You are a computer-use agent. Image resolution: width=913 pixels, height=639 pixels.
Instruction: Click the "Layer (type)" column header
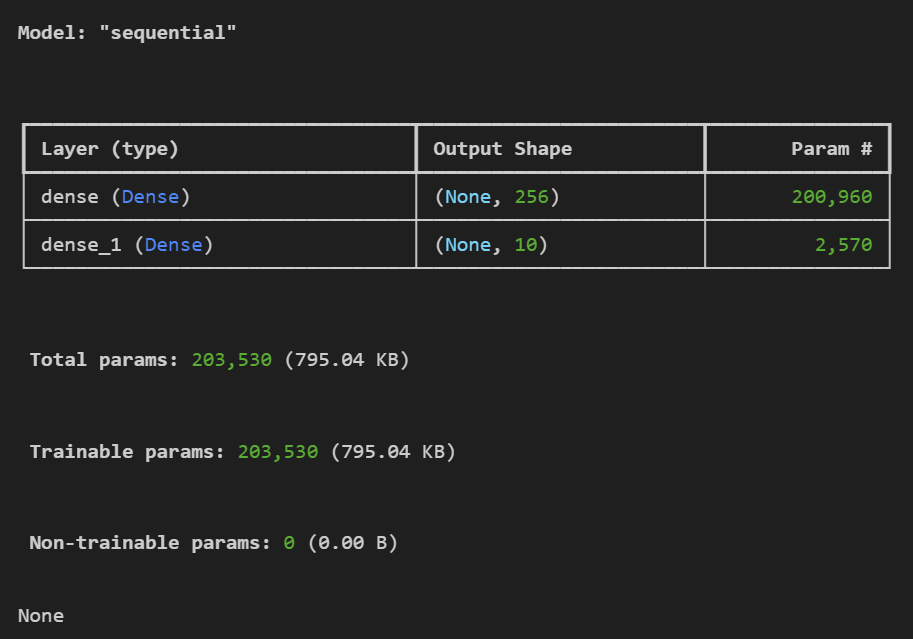click(x=110, y=149)
